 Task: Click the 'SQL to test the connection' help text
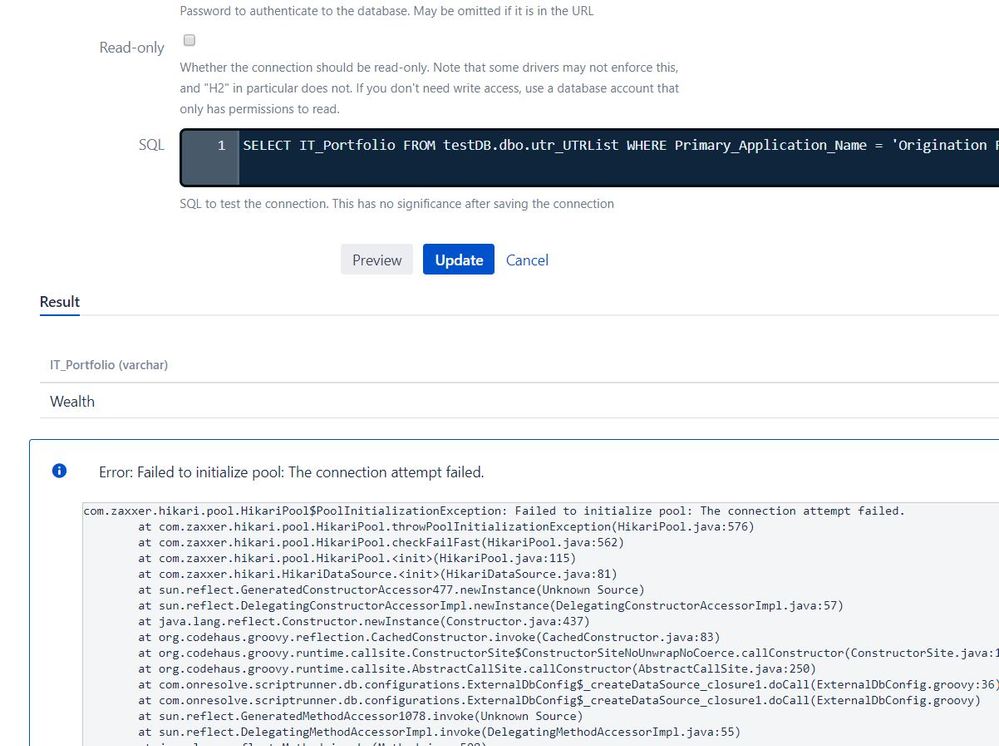[x=397, y=204]
